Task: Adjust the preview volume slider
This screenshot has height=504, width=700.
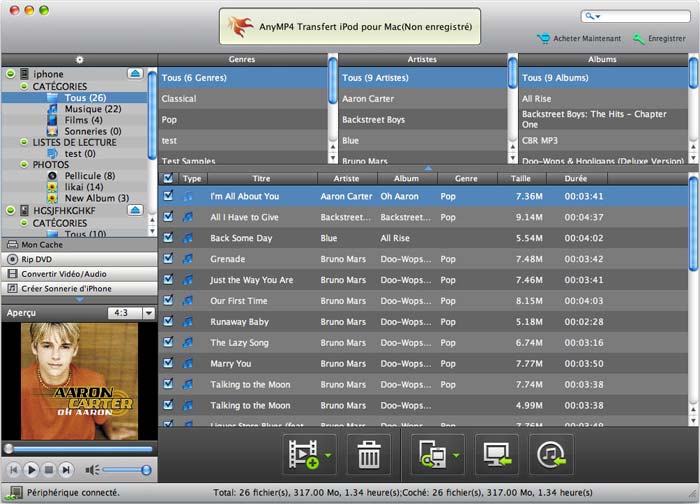Action: coord(127,470)
